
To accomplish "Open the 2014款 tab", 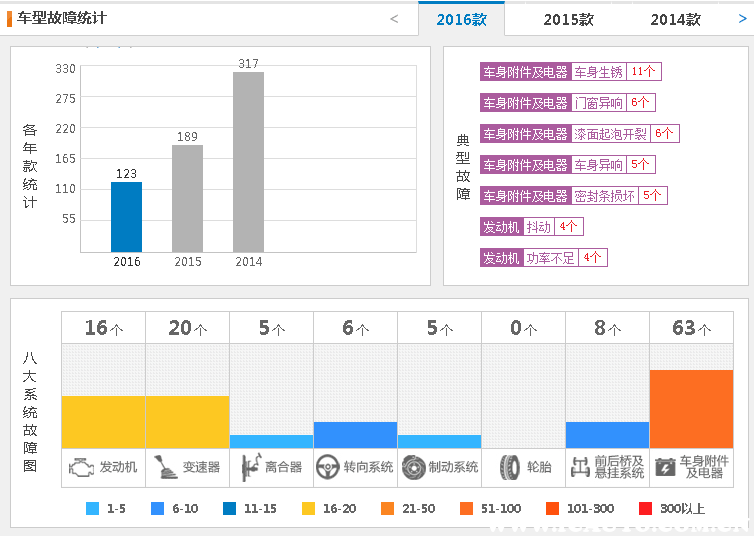I will tap(675, 19).
